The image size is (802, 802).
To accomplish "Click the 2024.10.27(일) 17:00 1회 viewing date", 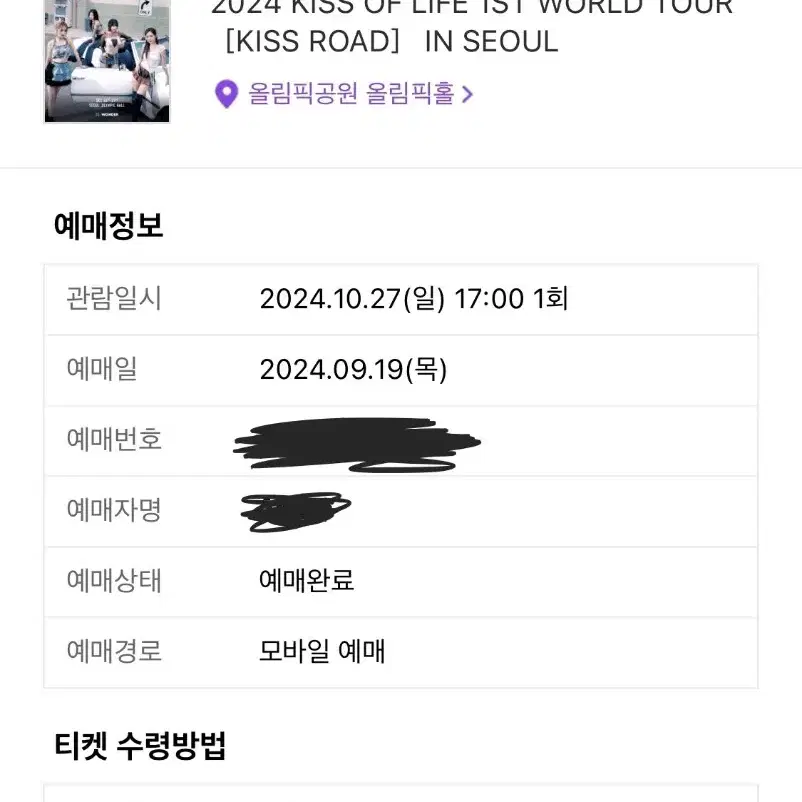I will [x=414, y=299].
